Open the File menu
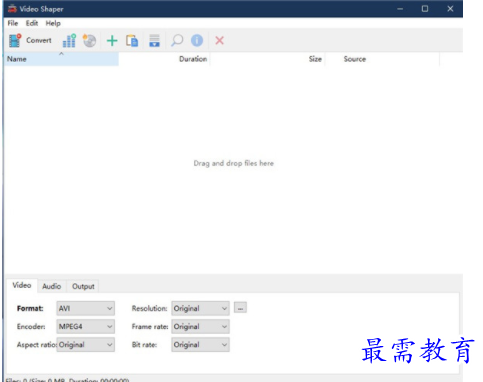Viewport: 483px width, 382px height. pos(13,23)
